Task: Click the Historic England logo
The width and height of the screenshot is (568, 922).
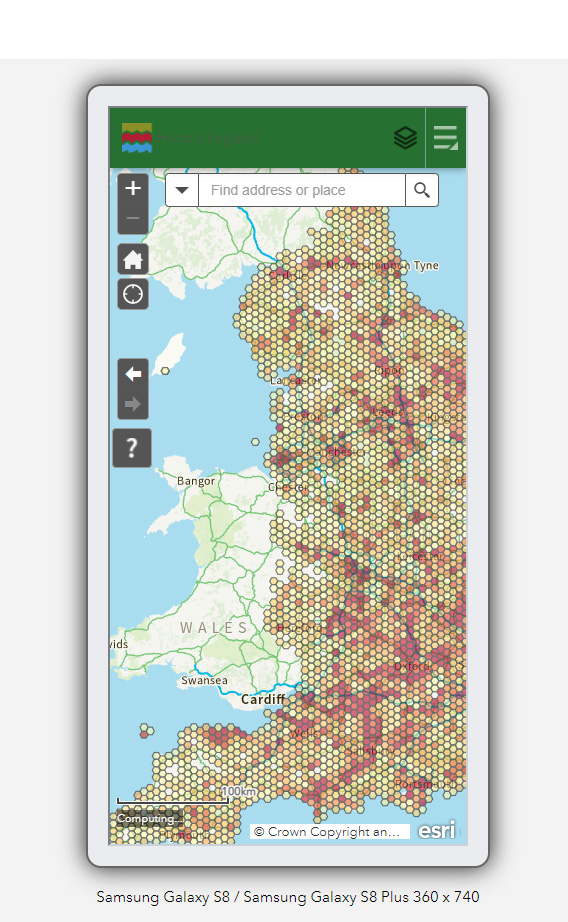Action: pos(137,138)
